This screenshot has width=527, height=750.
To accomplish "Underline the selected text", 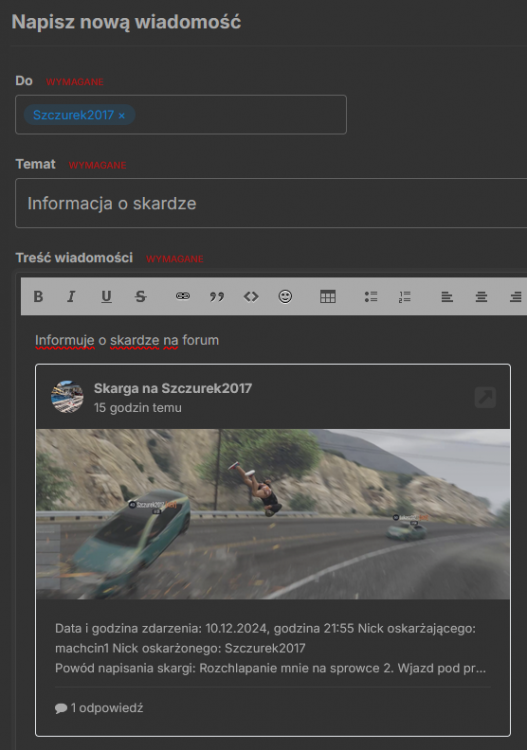I will pyautogui.click(x=106, y=297).
